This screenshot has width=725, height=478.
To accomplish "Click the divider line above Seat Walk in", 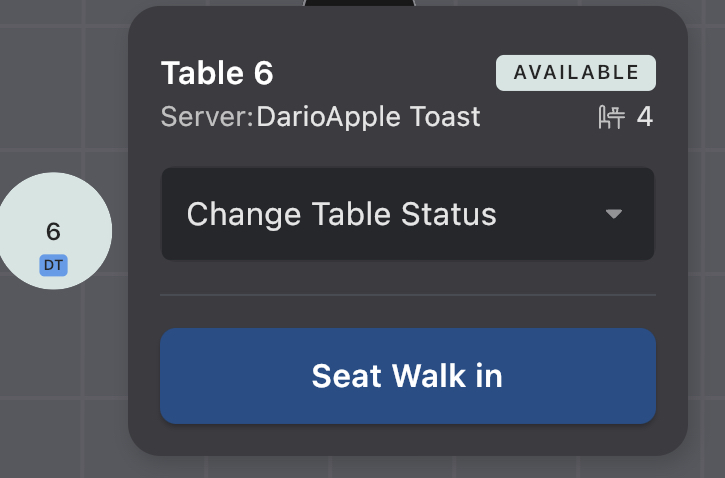I will click(407, 295).
